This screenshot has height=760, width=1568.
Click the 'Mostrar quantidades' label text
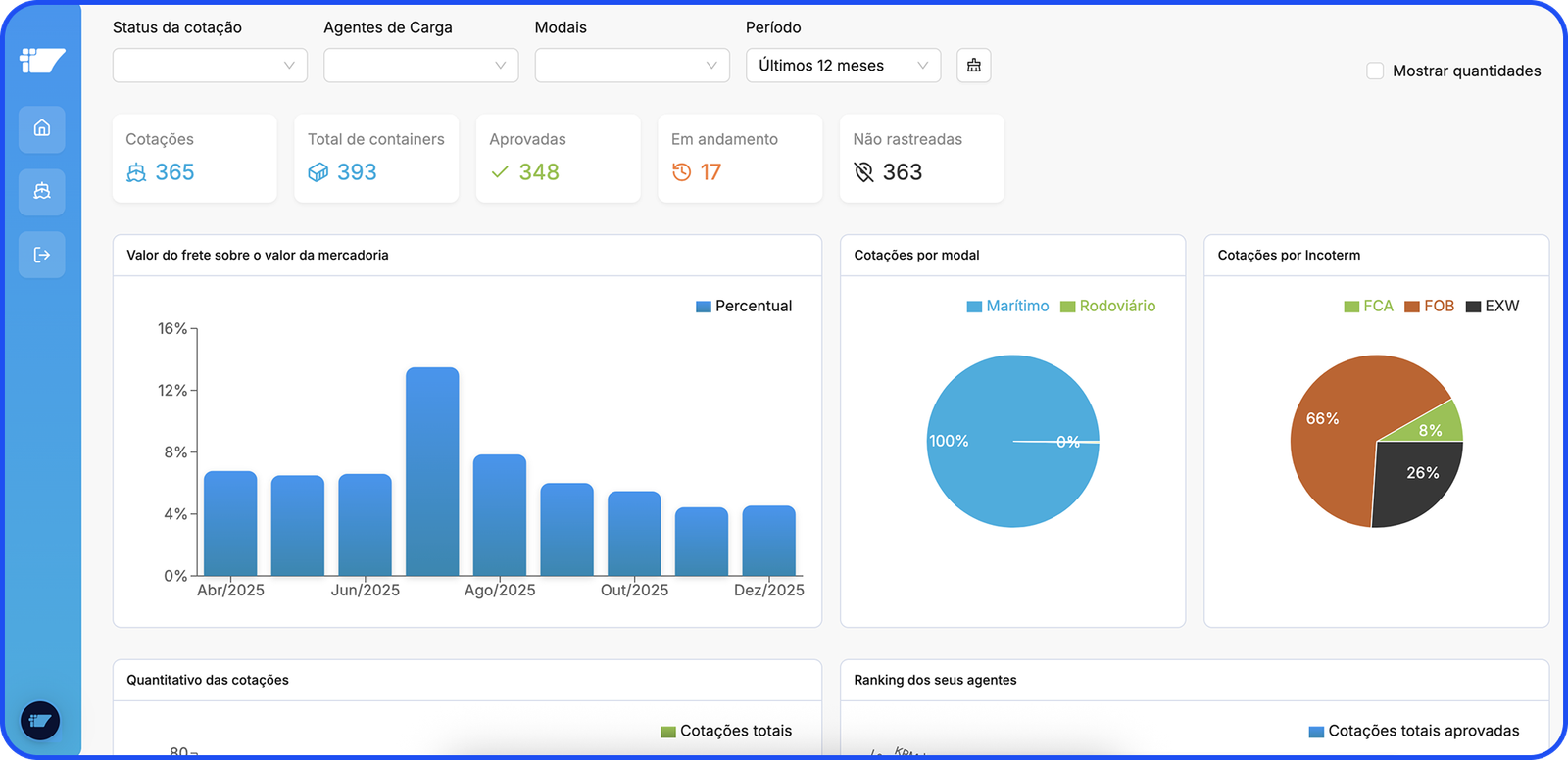tap(1467, 71)
